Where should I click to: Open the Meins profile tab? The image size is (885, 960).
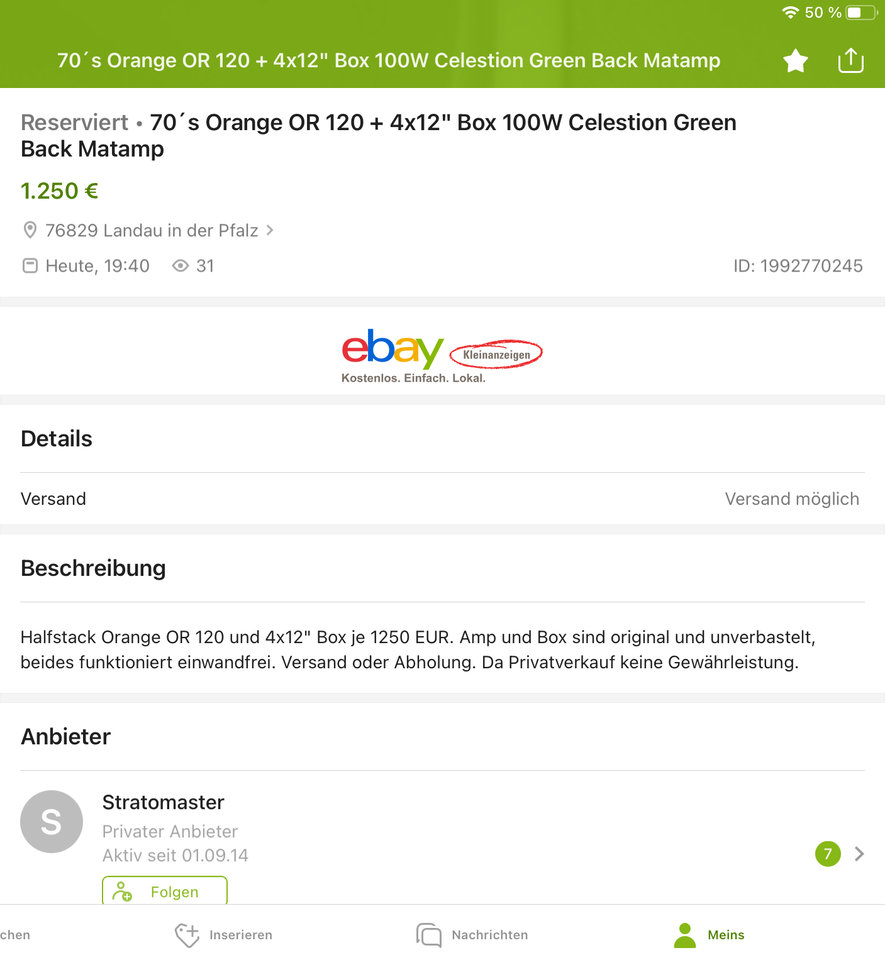click(x=709, y=935)
